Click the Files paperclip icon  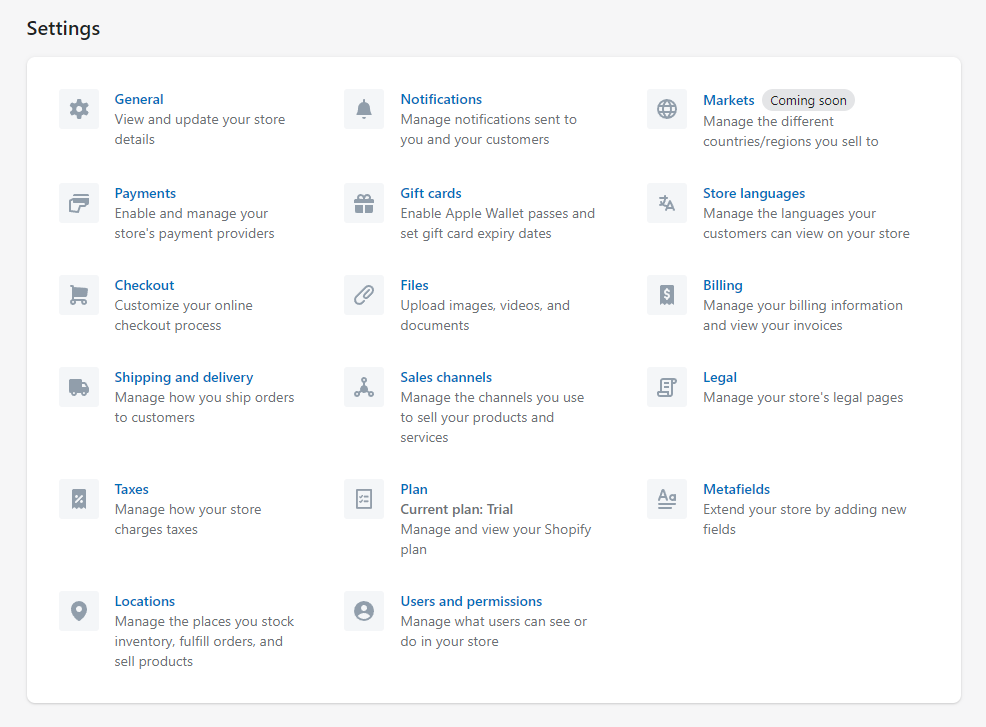click(363, 295)
